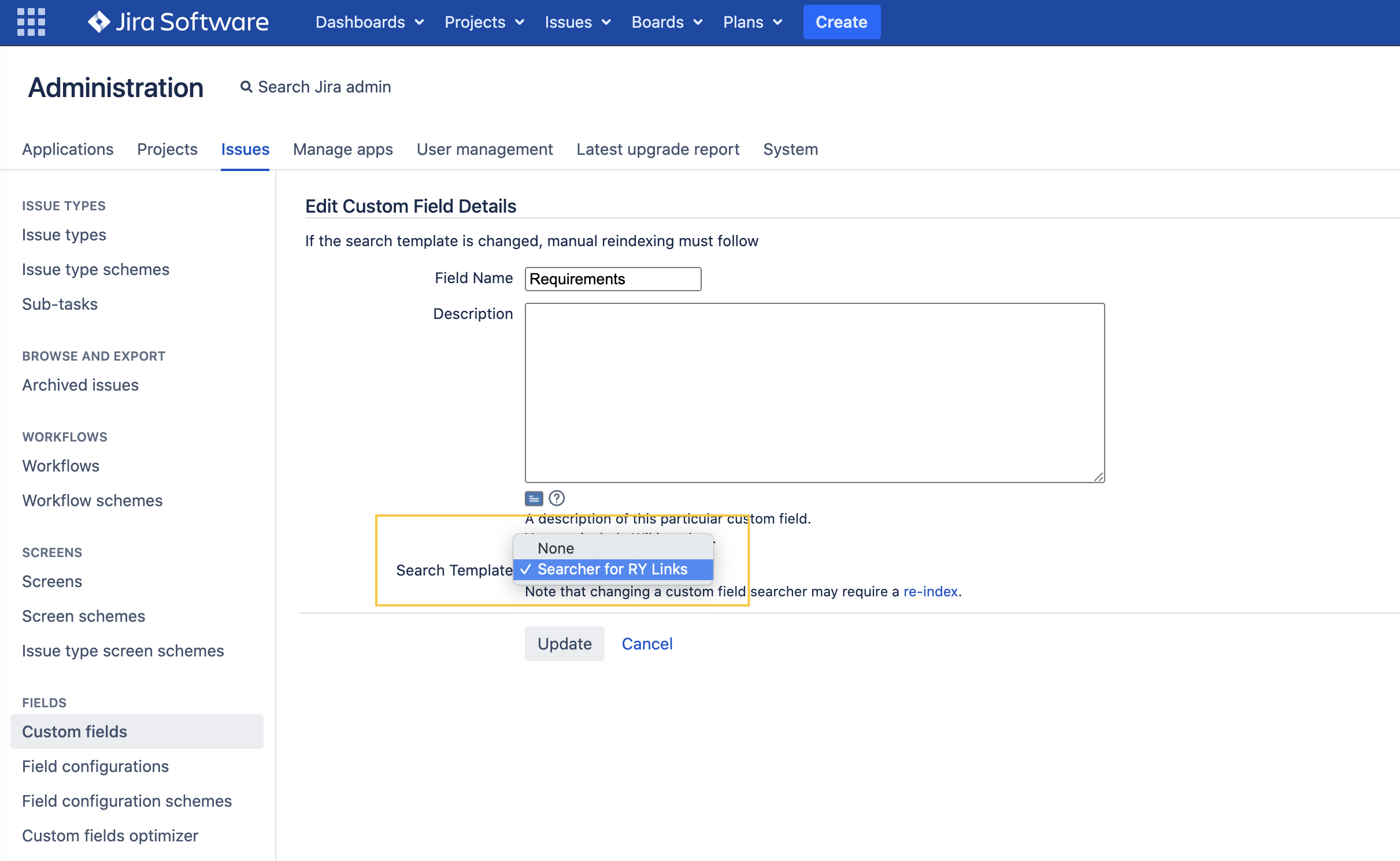
Task: Expand the Projects menu in top nav
Action: (484, 22)
